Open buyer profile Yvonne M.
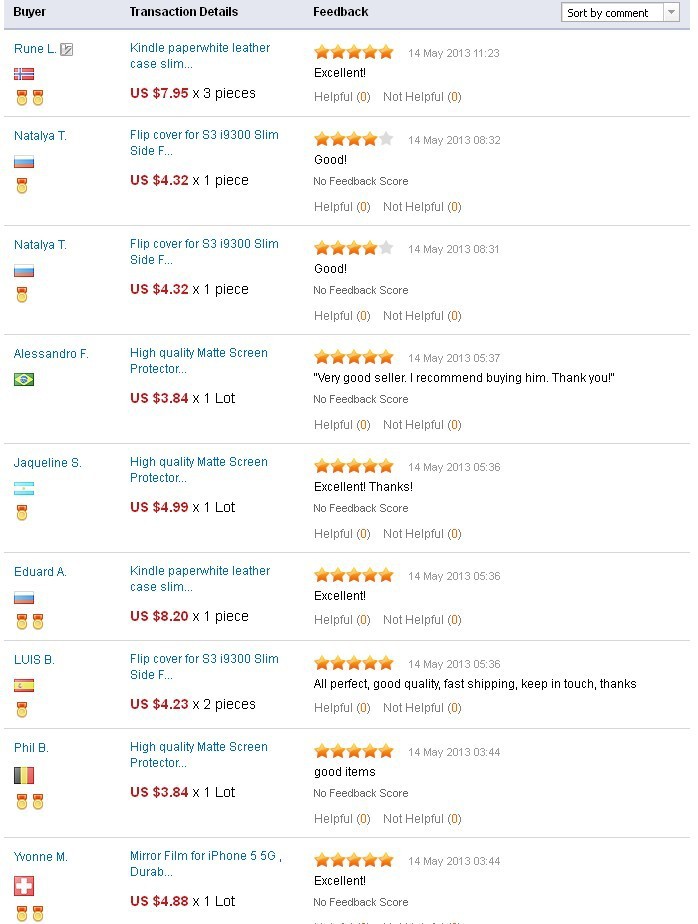 coord(41,857)
